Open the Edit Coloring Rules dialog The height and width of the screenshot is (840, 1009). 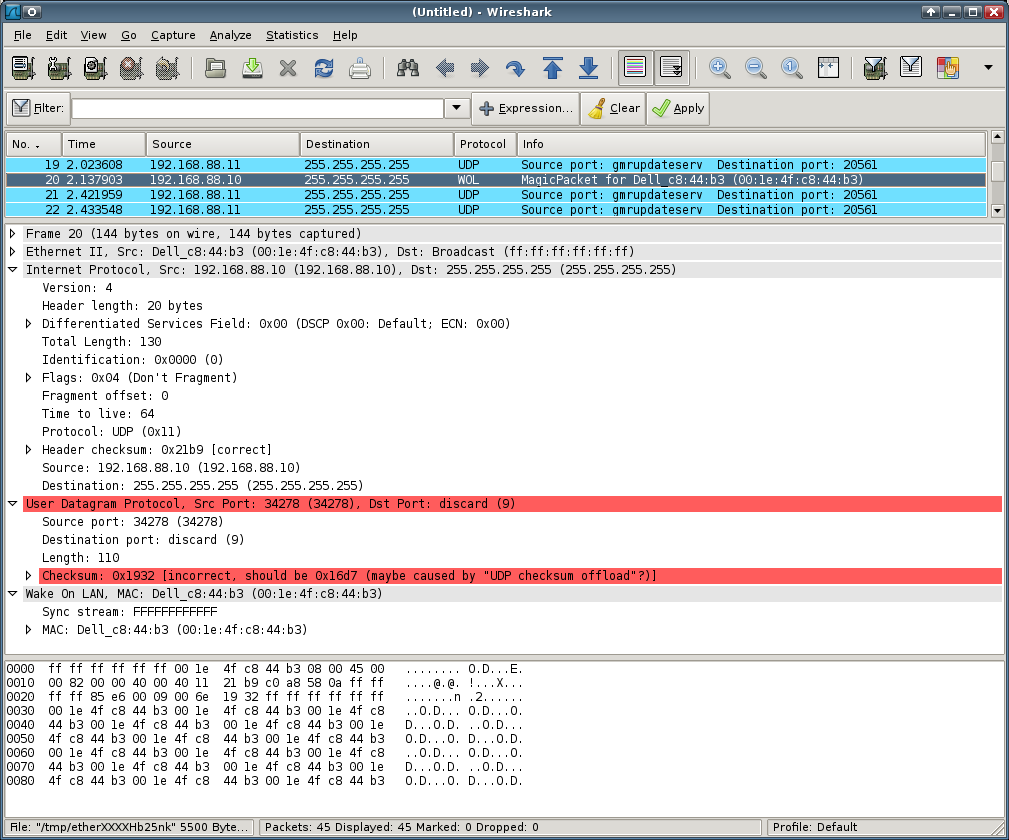pyautogui.click(x=946, y=67)
